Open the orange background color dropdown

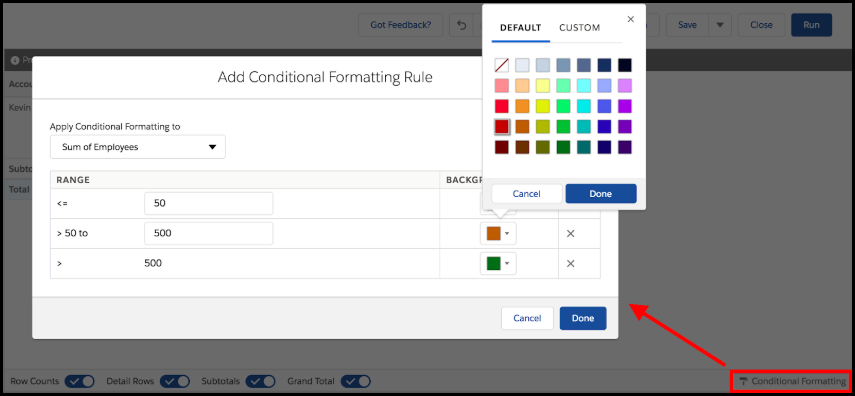[x=498, y=233]
